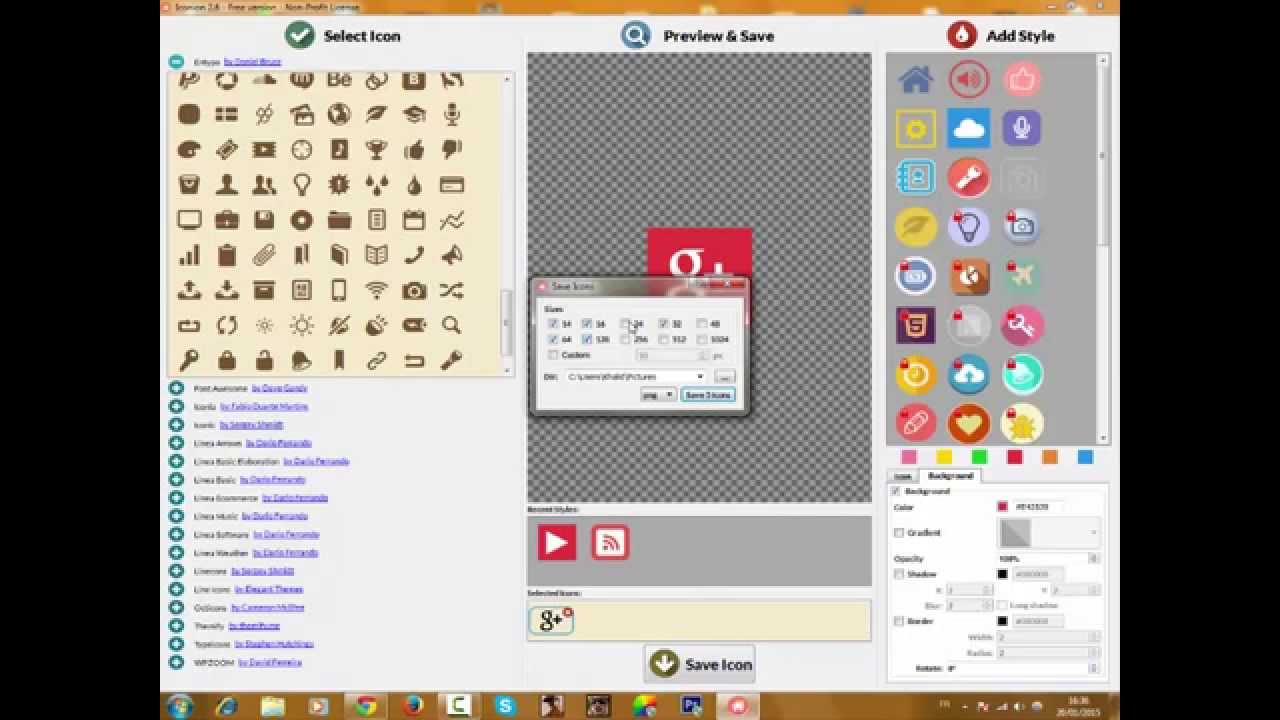Choose the megaphone icon

[x=451, y=255]
